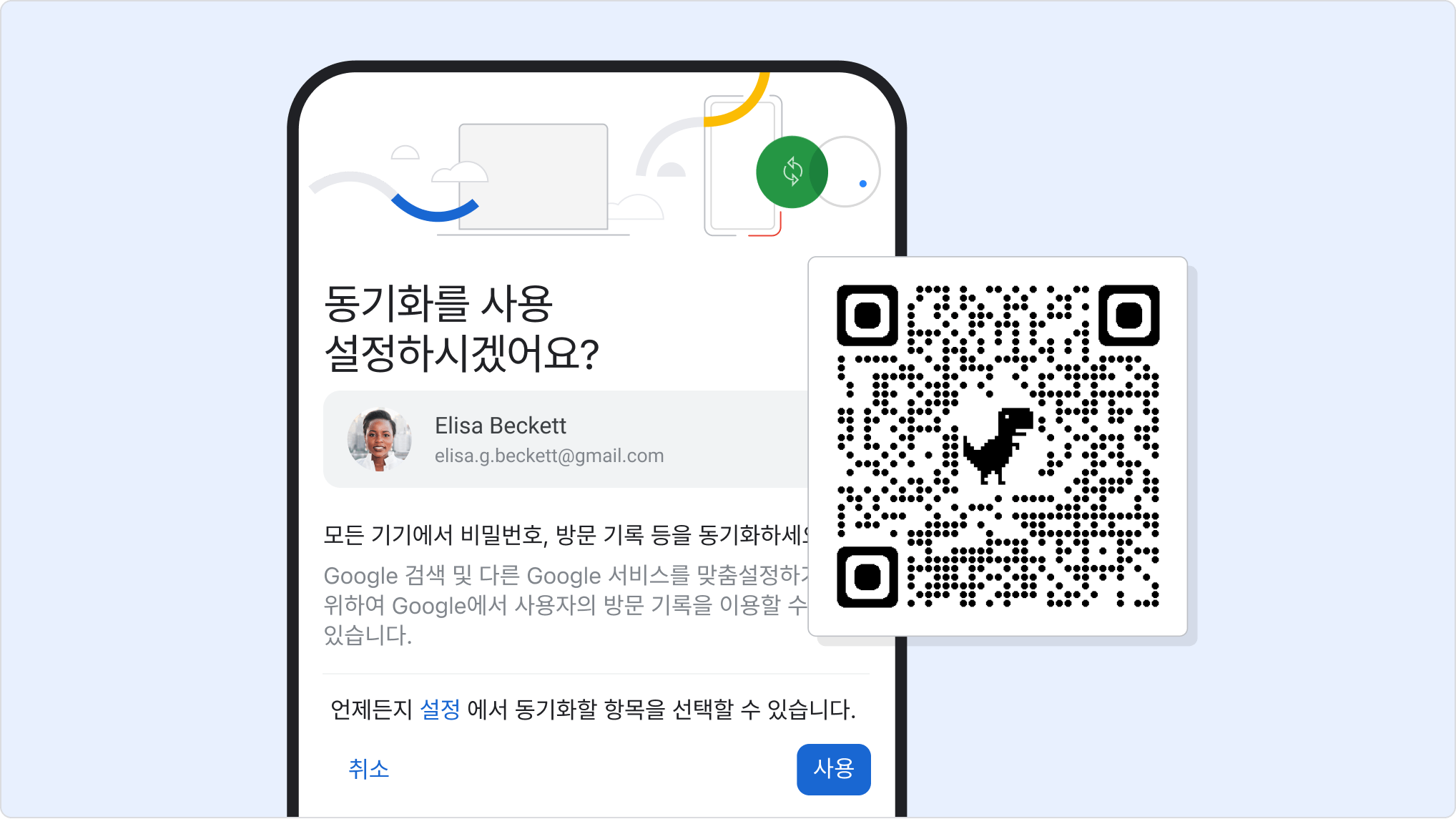This screenshot has height=819, width=1456.
Task: Click the 취소 cancel button
Action: 369,769
